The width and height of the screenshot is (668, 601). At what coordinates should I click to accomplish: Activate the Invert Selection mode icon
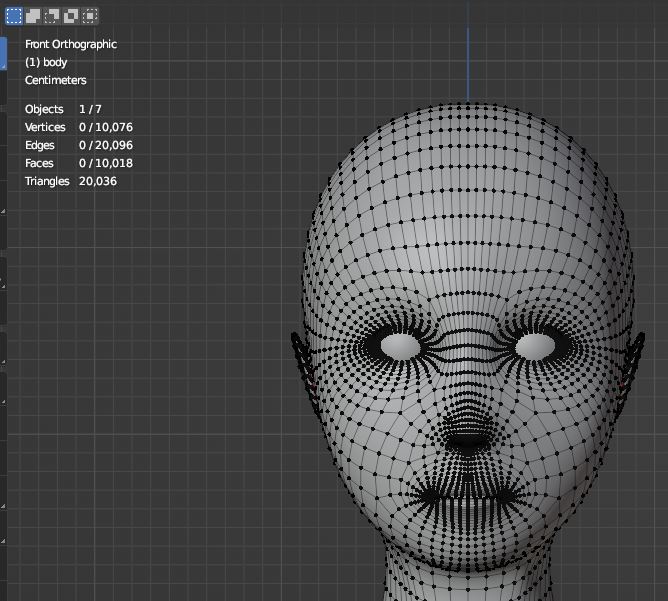click(70, 15)
